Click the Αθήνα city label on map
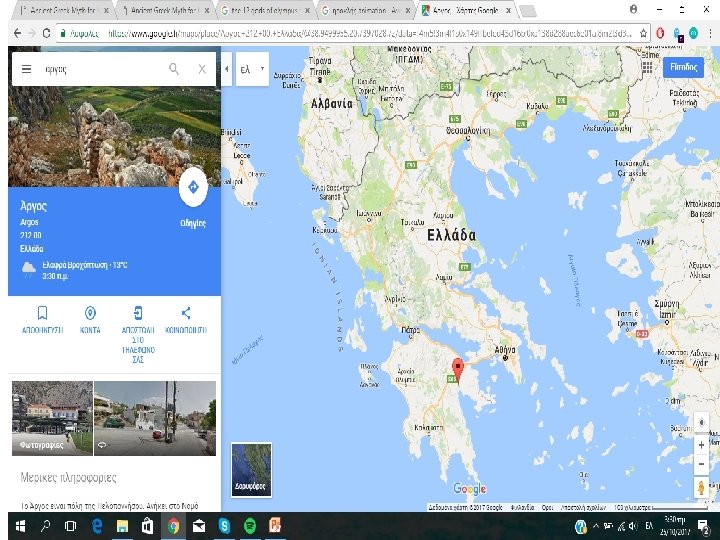The height and width of the screenshot is (540, 720). (x=505, y=350)
